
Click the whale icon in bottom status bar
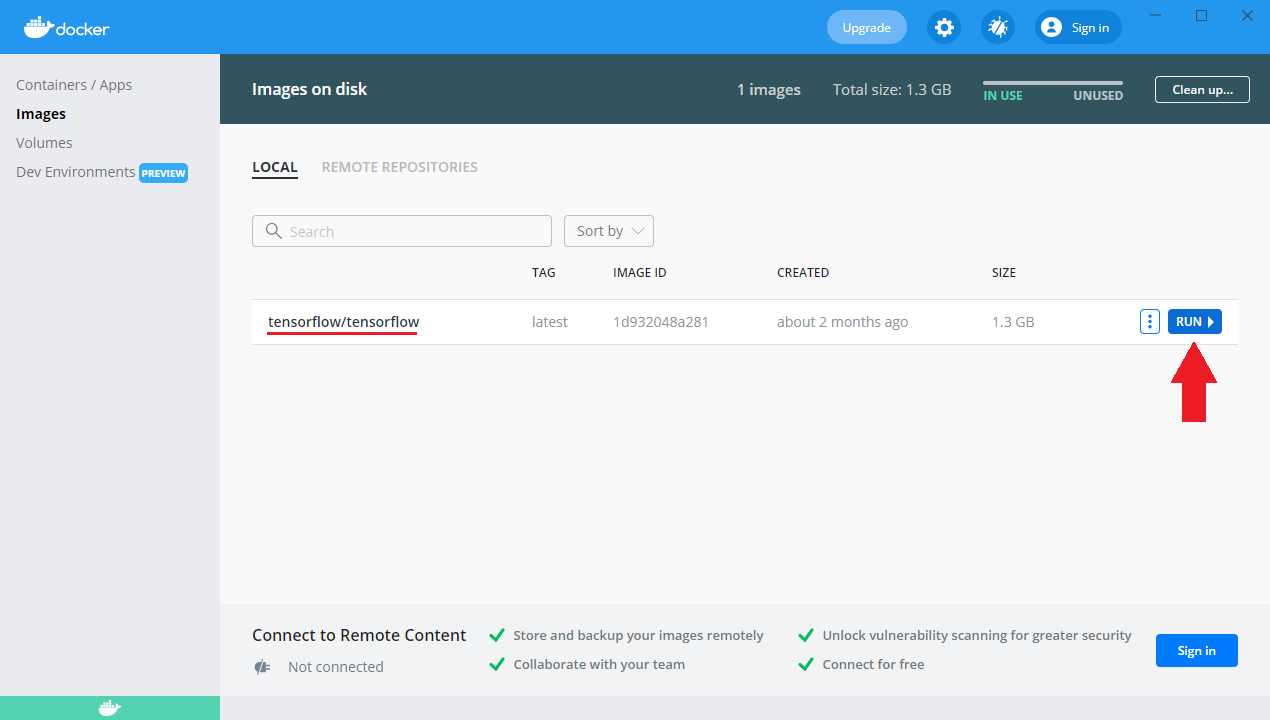(110, 708)
